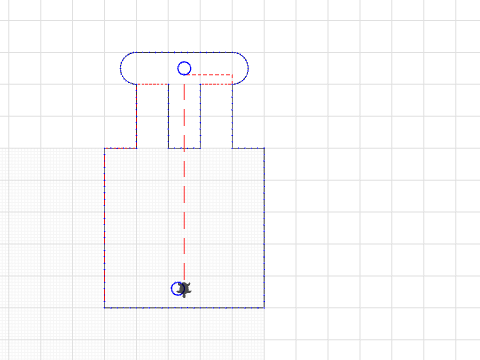Select the red left edge of the large square
Viewport: 480px width, 360px height.
coord(104,228)
